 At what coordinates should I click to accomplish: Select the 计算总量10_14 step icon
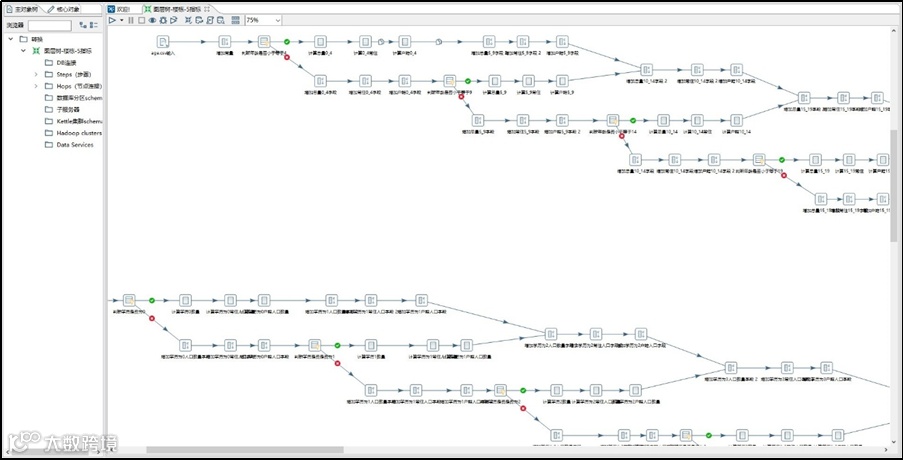pyautogui.click(x=663, y=120)
